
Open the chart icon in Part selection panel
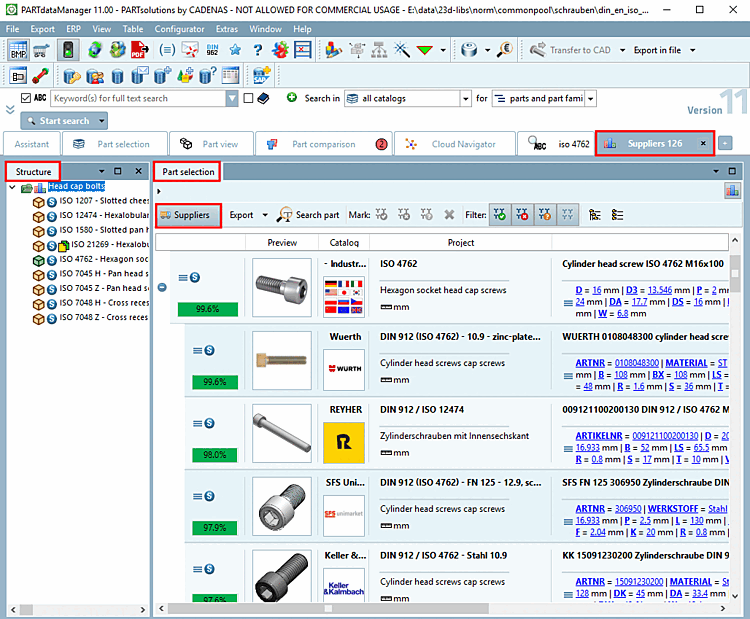pyautogui.click(x=732, y=190)
